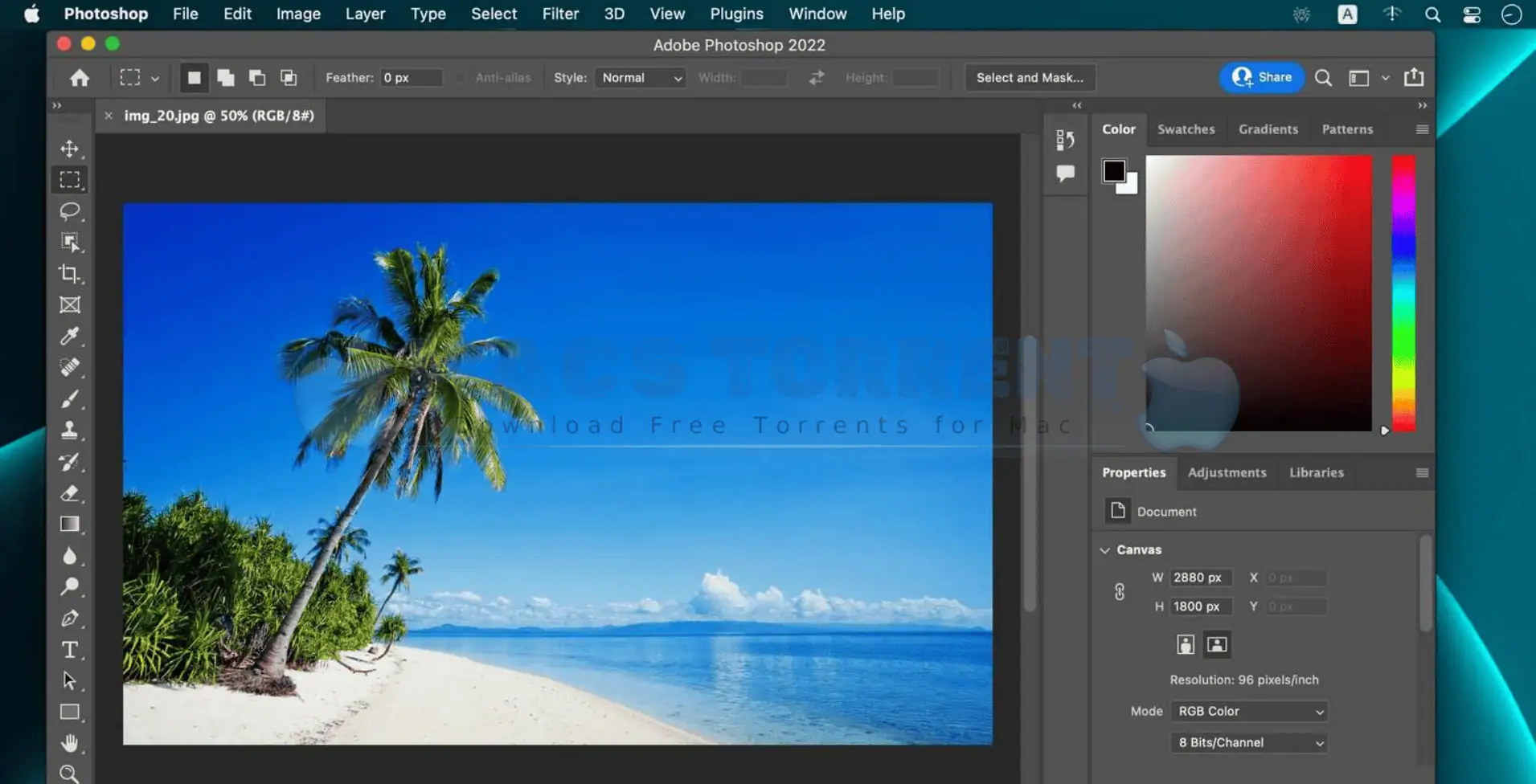Select the Rectangle shape tool

(70, 713)
